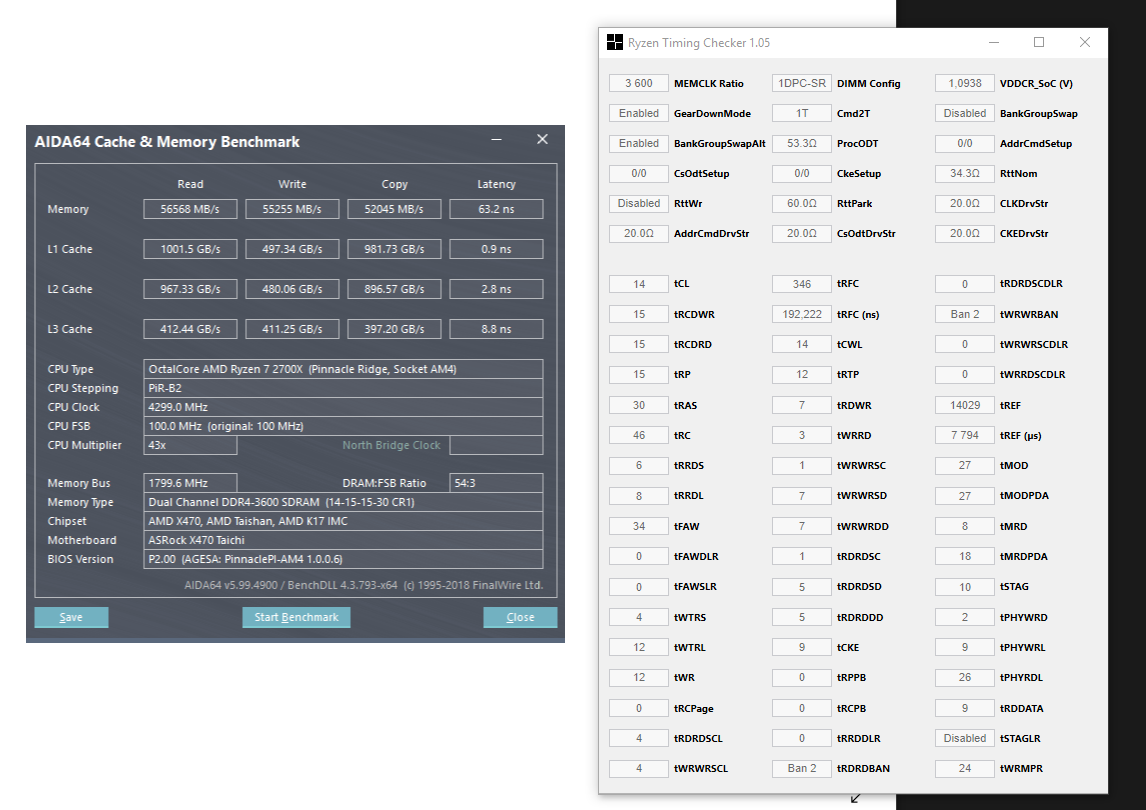Maximize the Ryzen Timing Checker window
The image size is (1146, 810).
(1039, 42)
